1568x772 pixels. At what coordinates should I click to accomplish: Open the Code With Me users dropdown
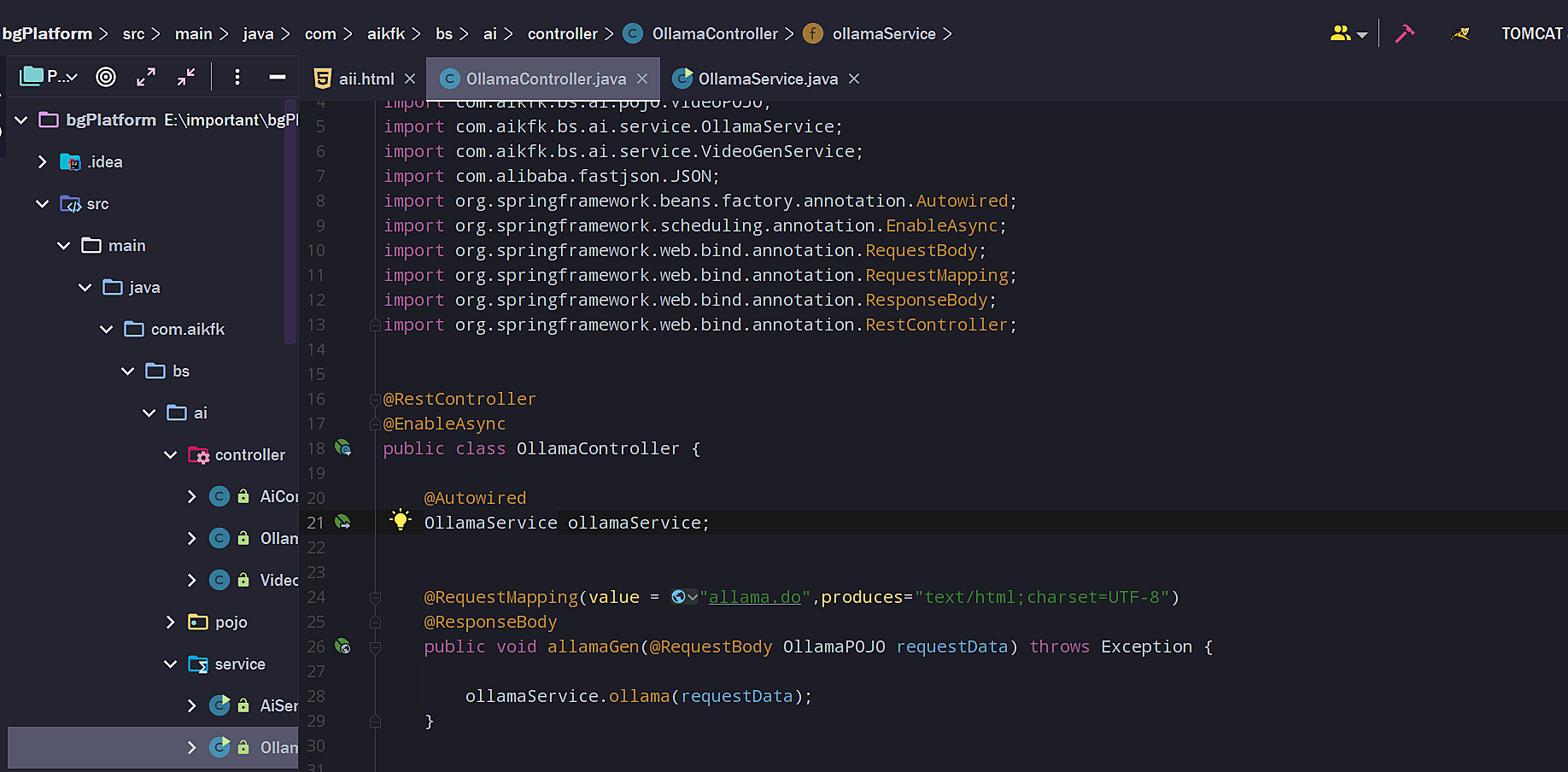pos(1349,33)
